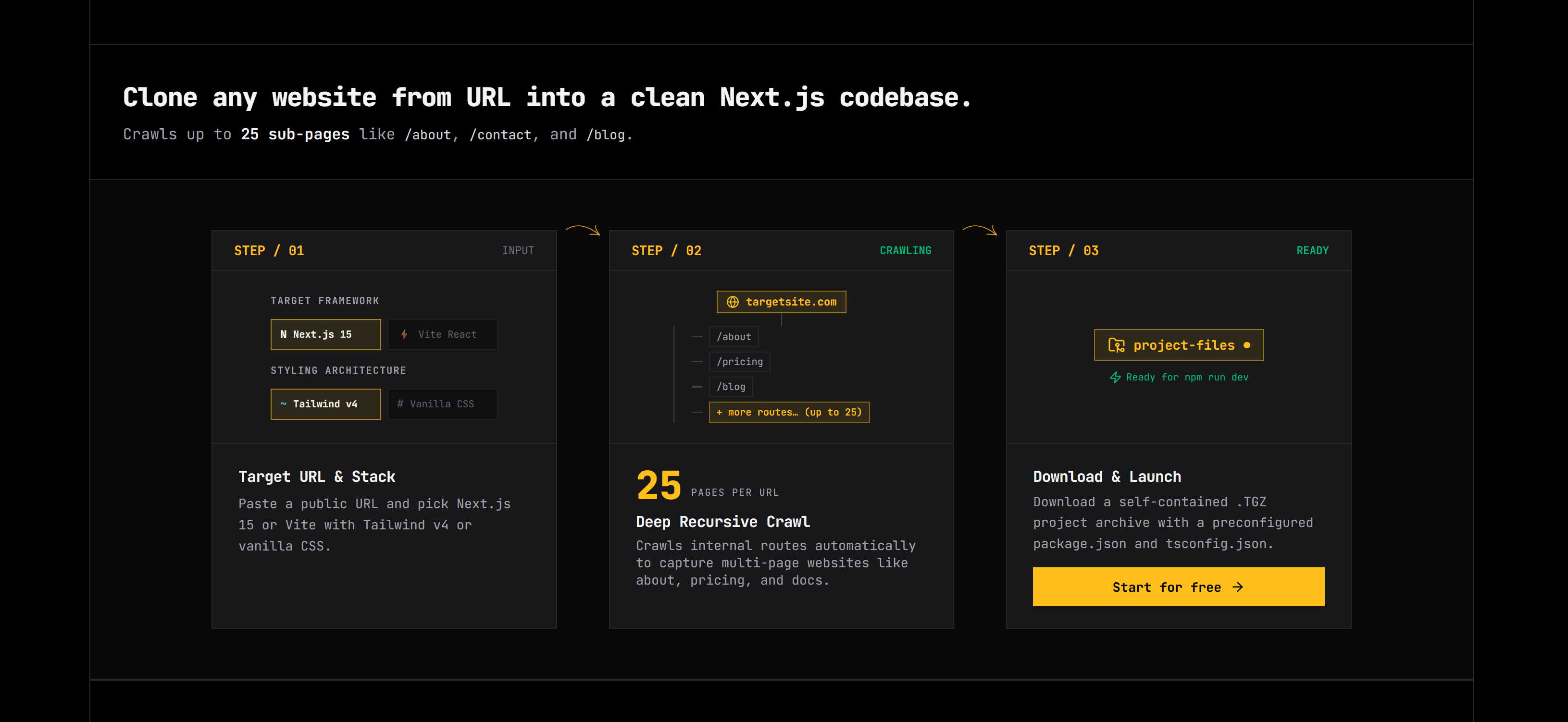Click the globe icon next to targetsite.com
This screenshot has height=722, width=1568.
[733, 302]
